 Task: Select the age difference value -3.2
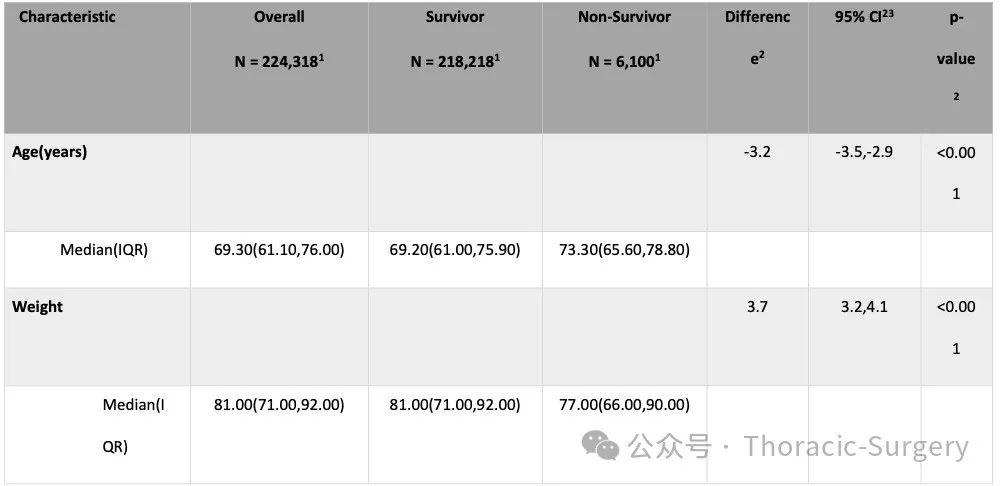757,153
